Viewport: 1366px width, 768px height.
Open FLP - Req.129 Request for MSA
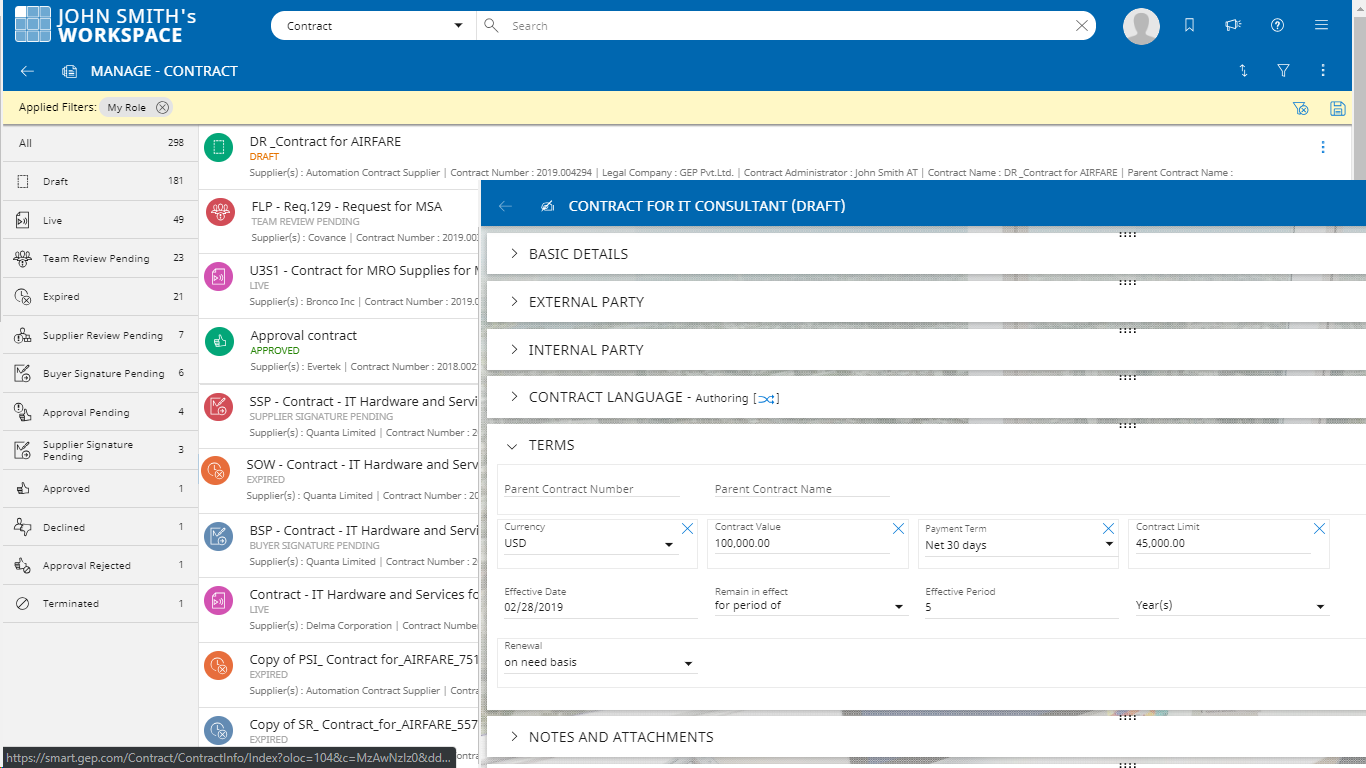tap(346, 207)
